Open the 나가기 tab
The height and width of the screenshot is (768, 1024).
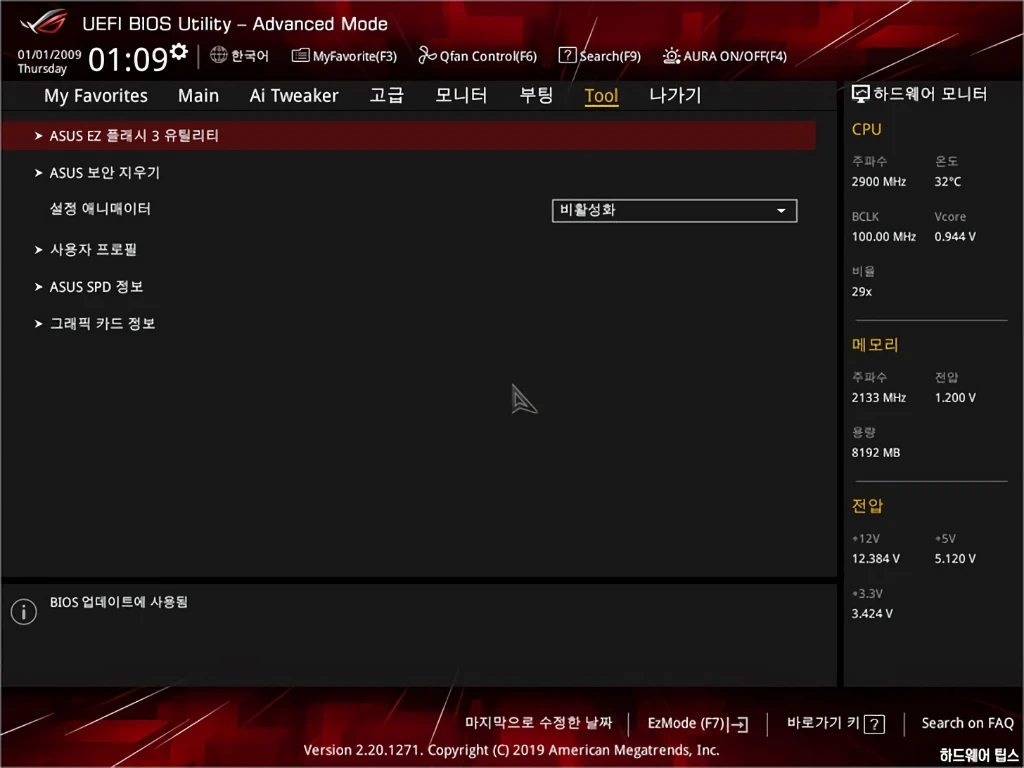675,95
